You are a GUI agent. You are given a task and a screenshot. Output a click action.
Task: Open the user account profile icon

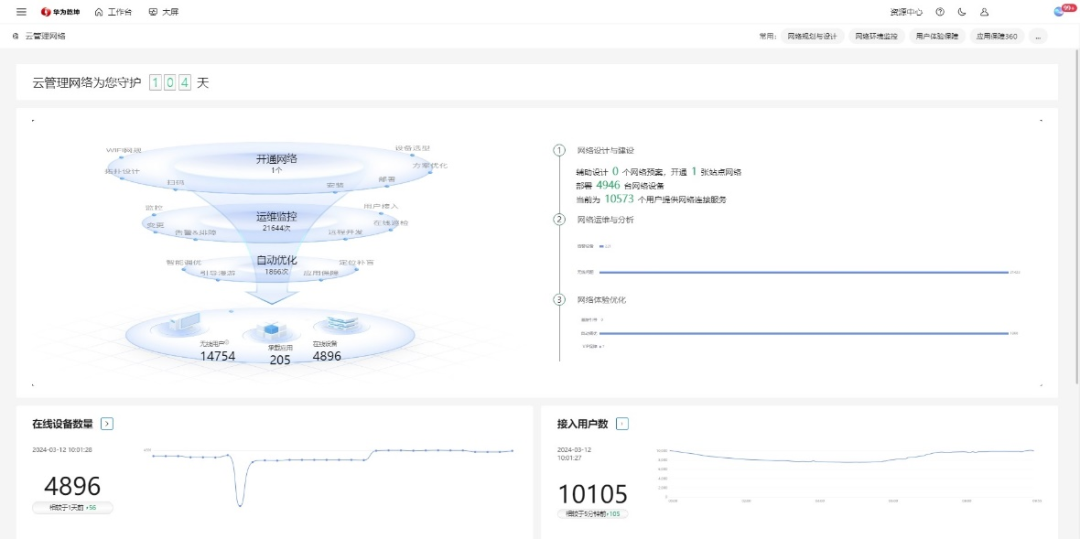click(x=984, y=12)
